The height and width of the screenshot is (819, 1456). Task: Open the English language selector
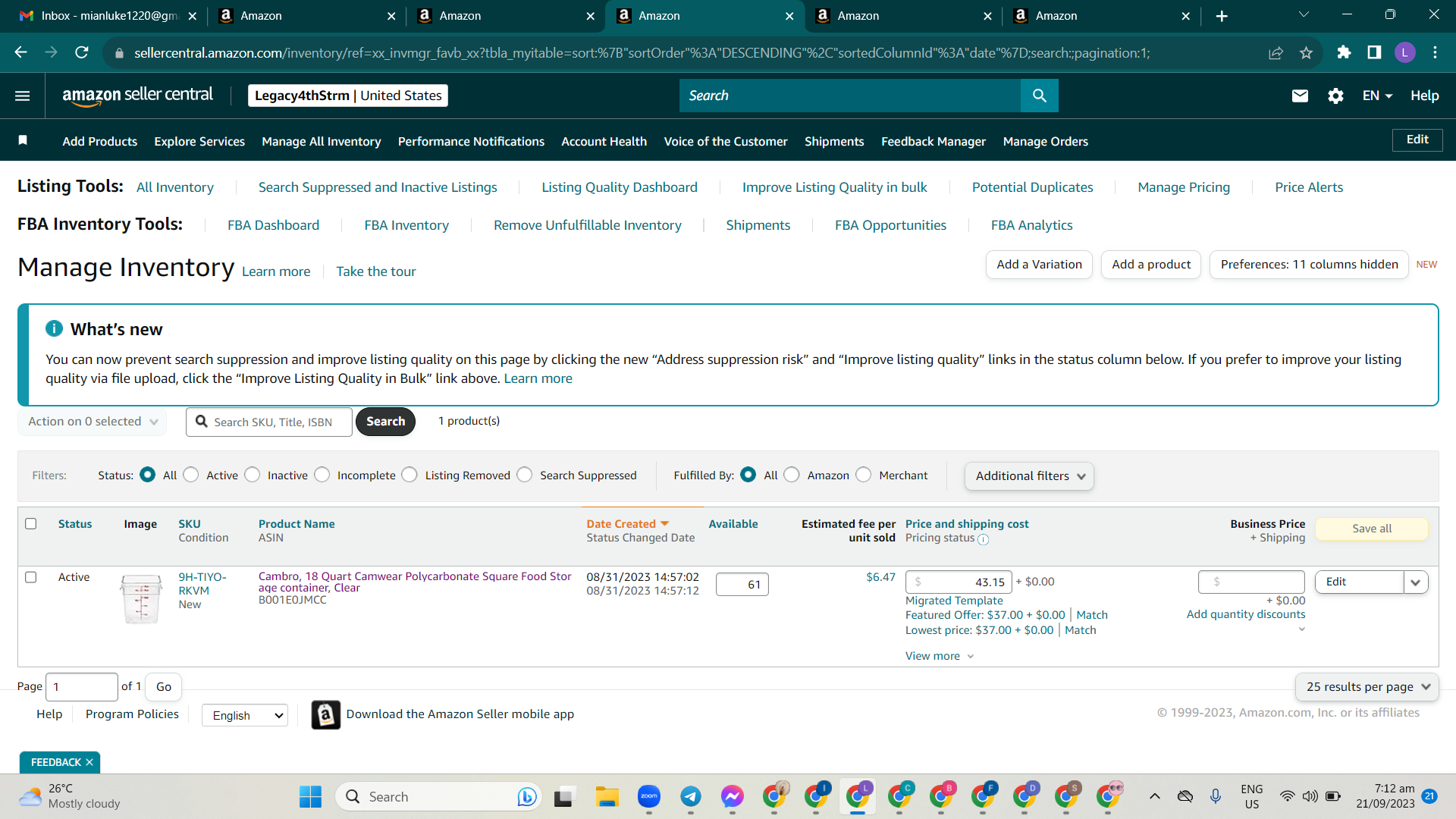tap(245, 715)
